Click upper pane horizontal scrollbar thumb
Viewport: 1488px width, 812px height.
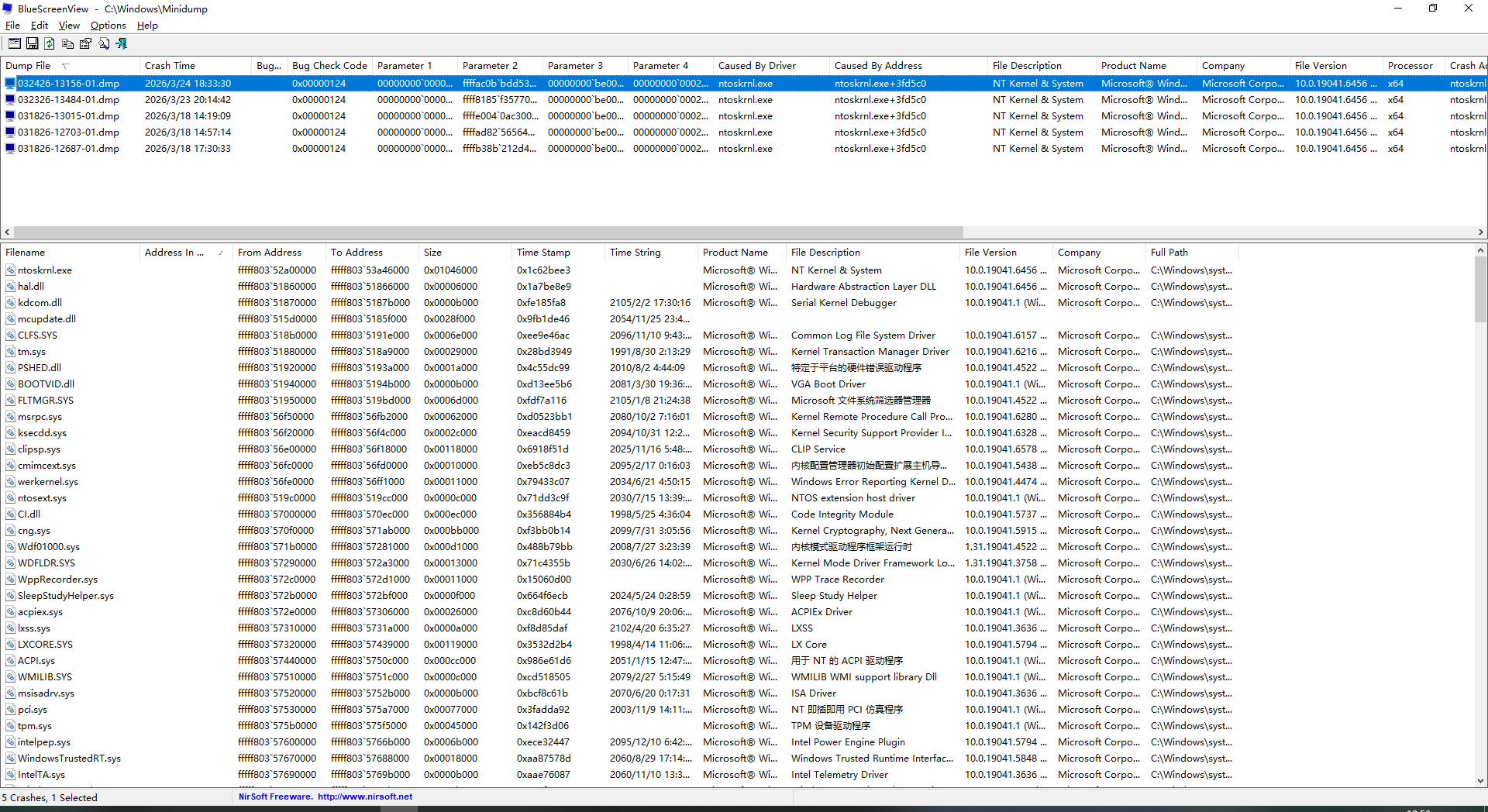coord(488,232)
